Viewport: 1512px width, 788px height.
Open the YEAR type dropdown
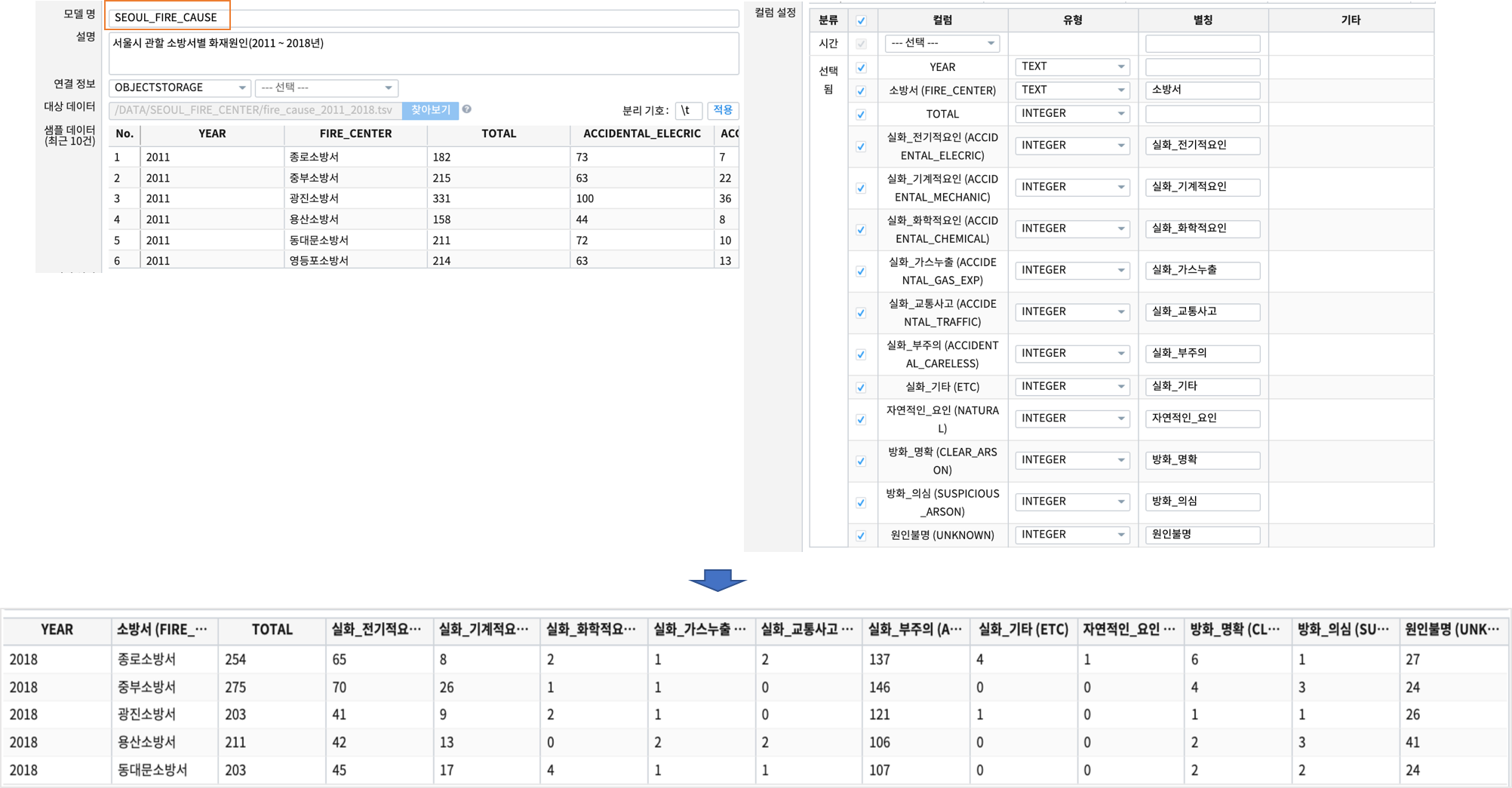pyautogui.click(x=1072, y=66)
